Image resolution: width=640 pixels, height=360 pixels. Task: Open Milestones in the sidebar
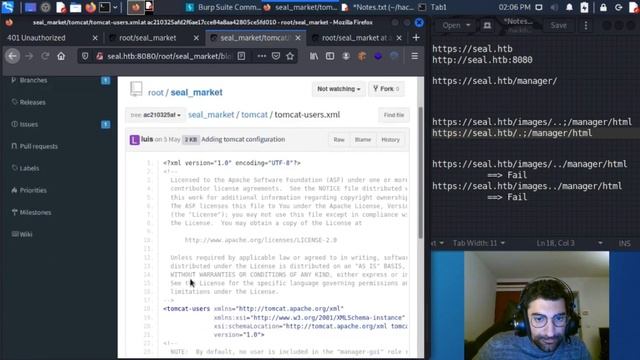tap(35, 212)
